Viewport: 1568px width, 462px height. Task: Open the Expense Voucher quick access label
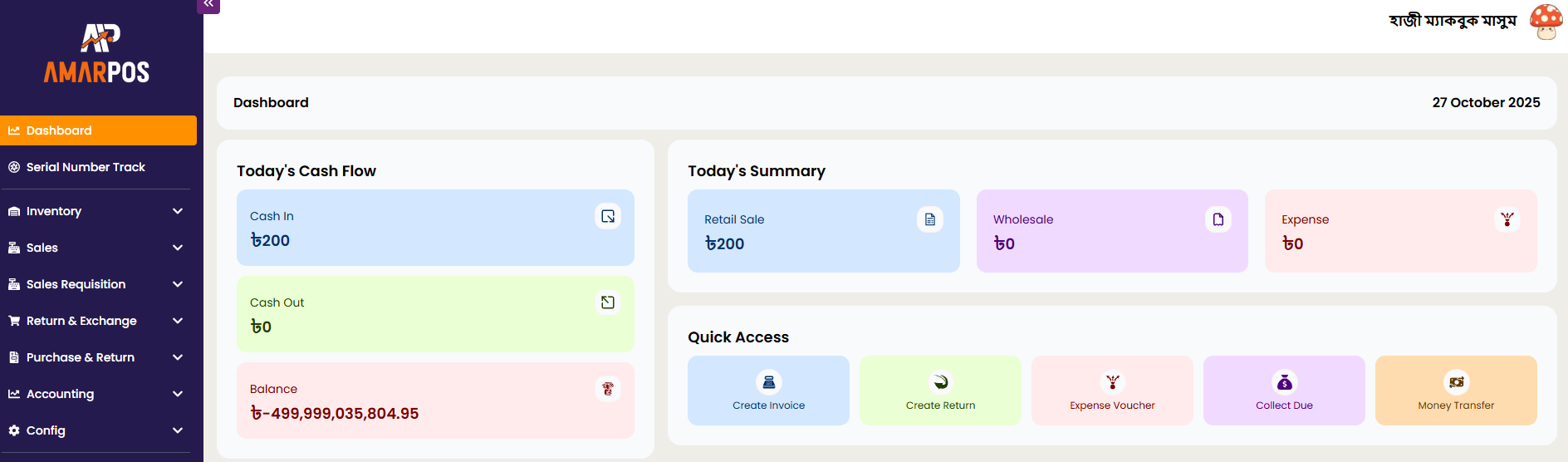point(1113,405)
